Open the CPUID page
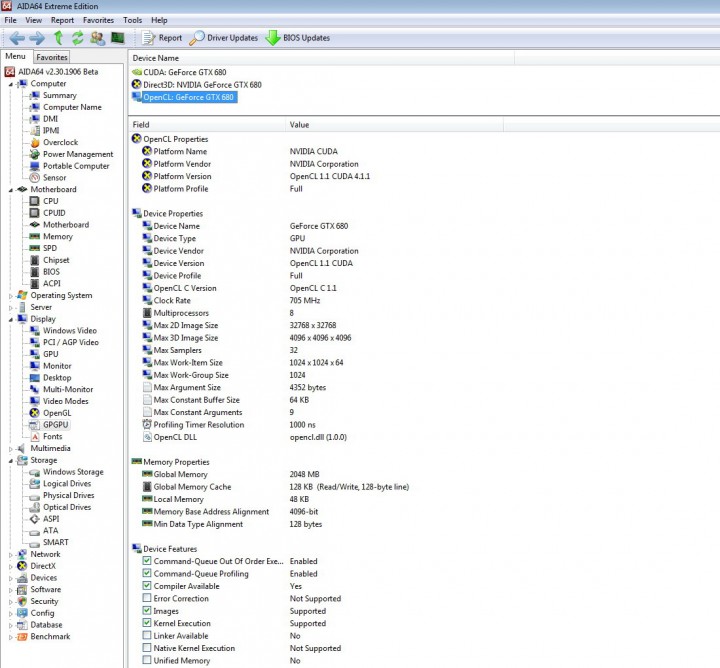Image resolution: width=720 pixels, height=668 pixels. click(x=54, y=213)
